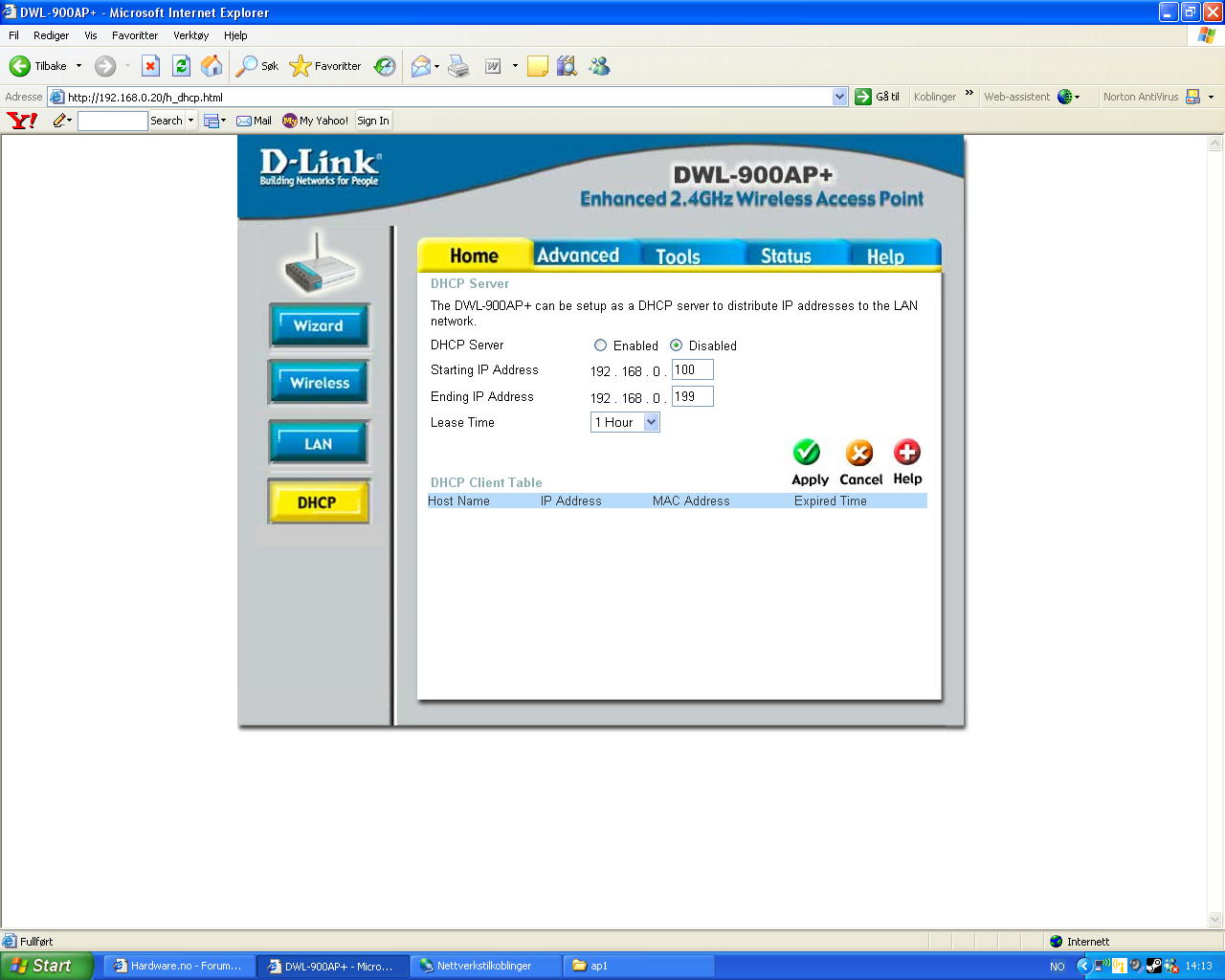Open the address bar URL dropdown
This screenshot has width=1225, height=980.
tap(839, 97)
